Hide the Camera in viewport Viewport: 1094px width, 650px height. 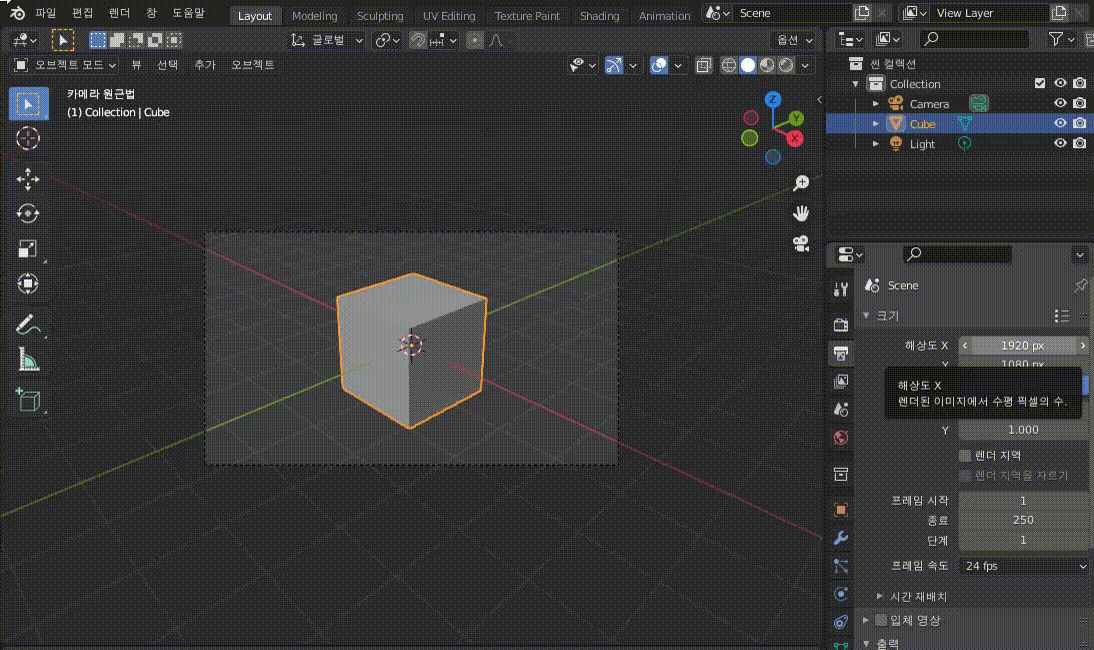(x=1060, y=103)
